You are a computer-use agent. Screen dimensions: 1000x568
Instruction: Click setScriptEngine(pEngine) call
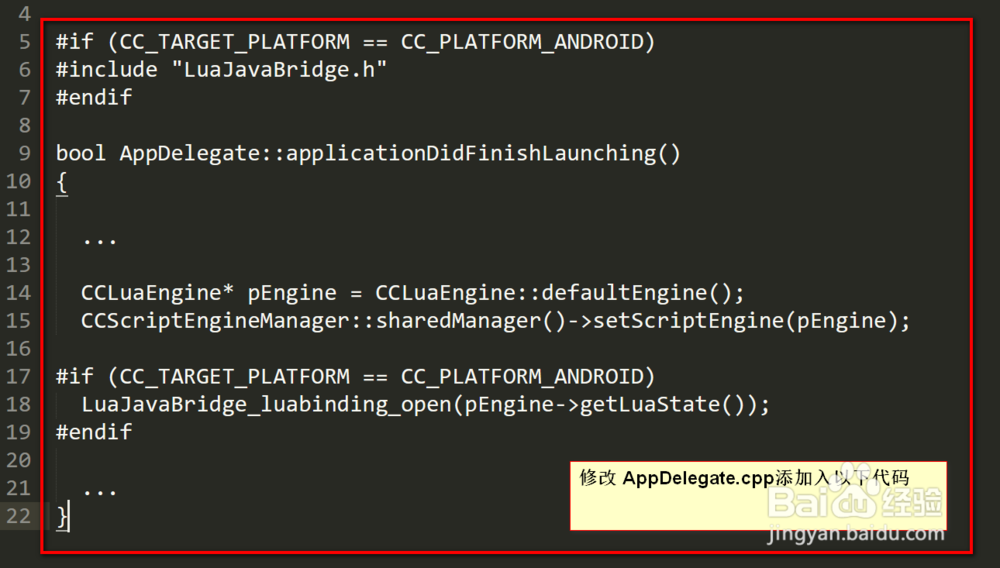point(745,321)
